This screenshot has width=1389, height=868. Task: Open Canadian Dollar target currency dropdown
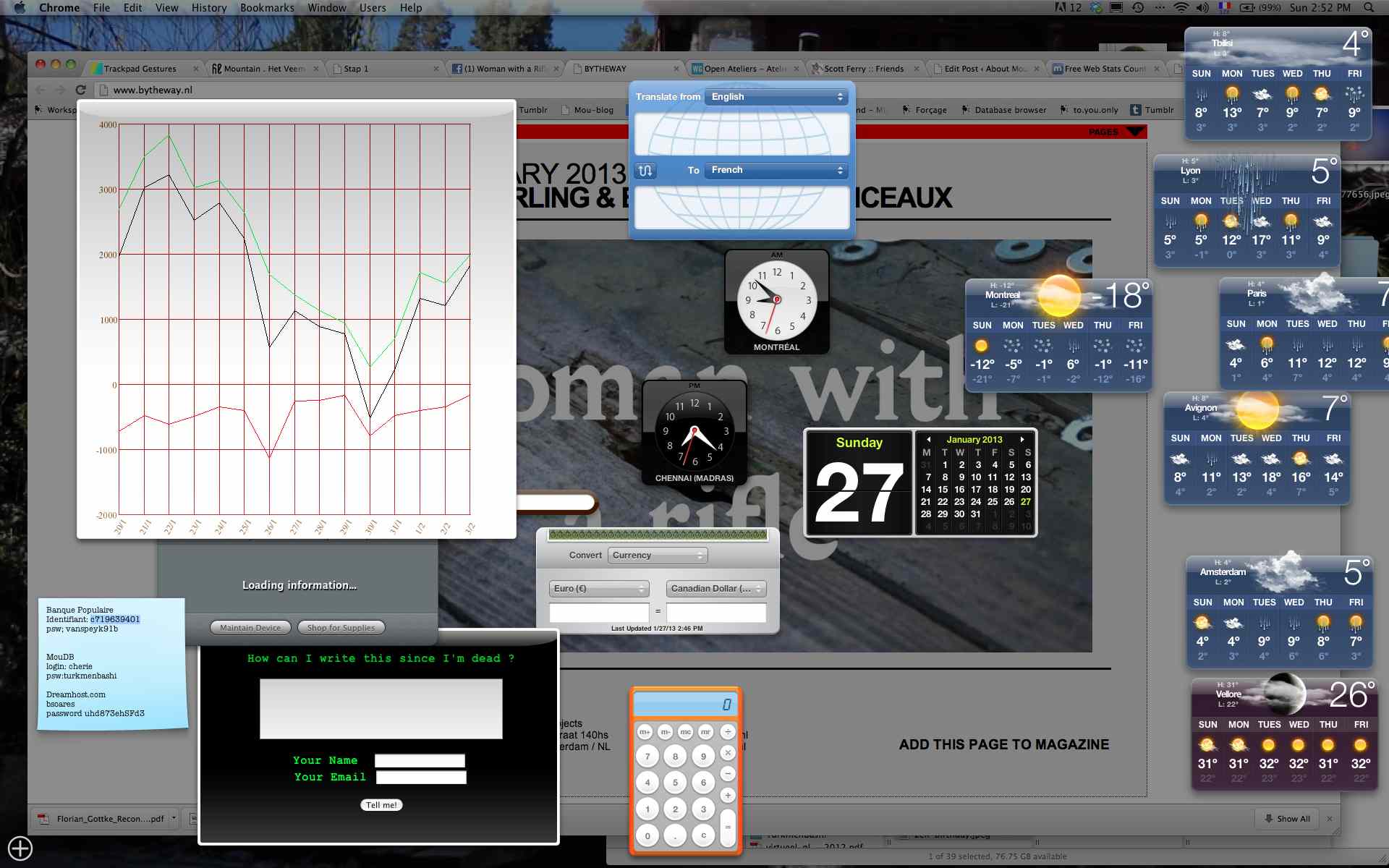coord(716,589)
